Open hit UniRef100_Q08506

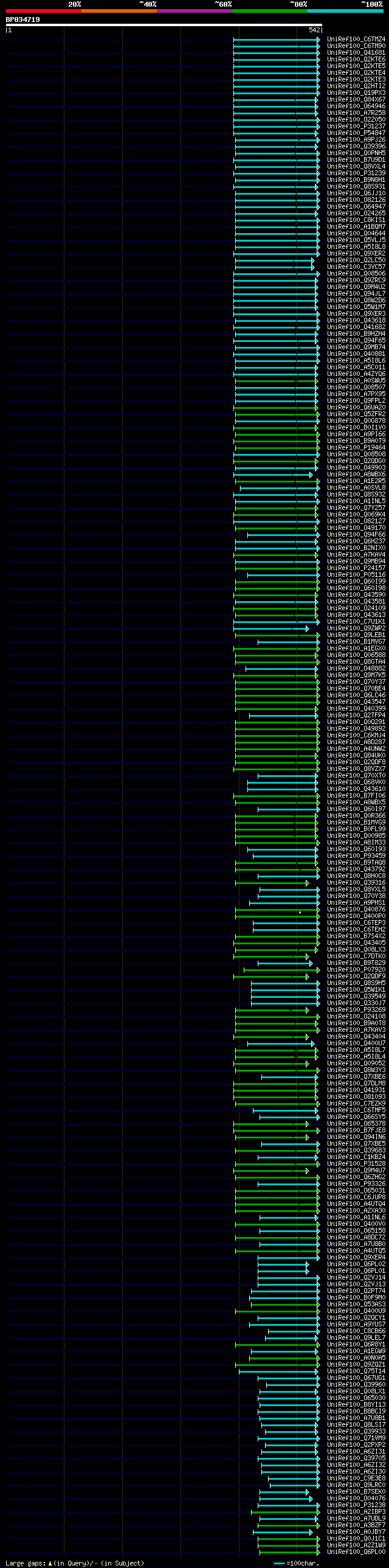(x=356, y=274)
